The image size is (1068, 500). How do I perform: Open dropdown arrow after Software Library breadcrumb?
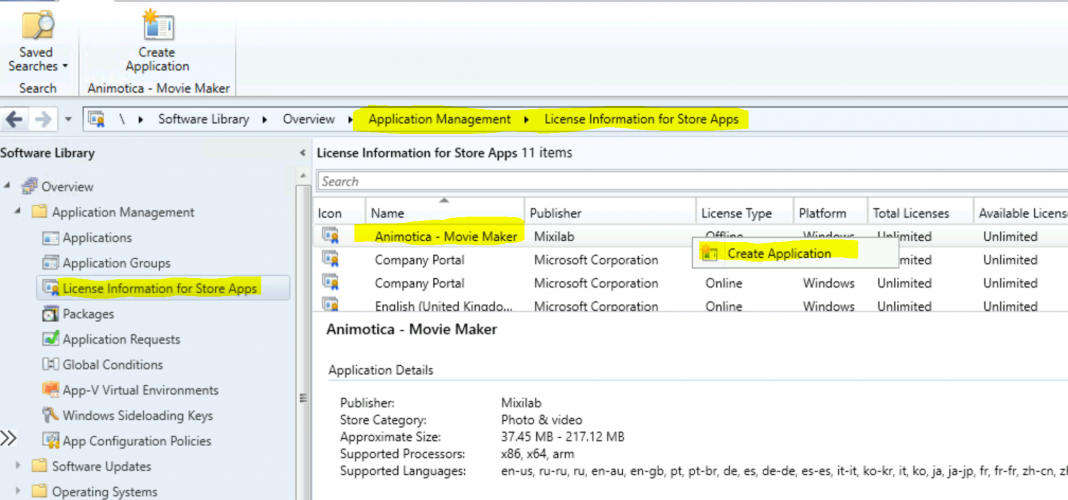pos(266,120)
